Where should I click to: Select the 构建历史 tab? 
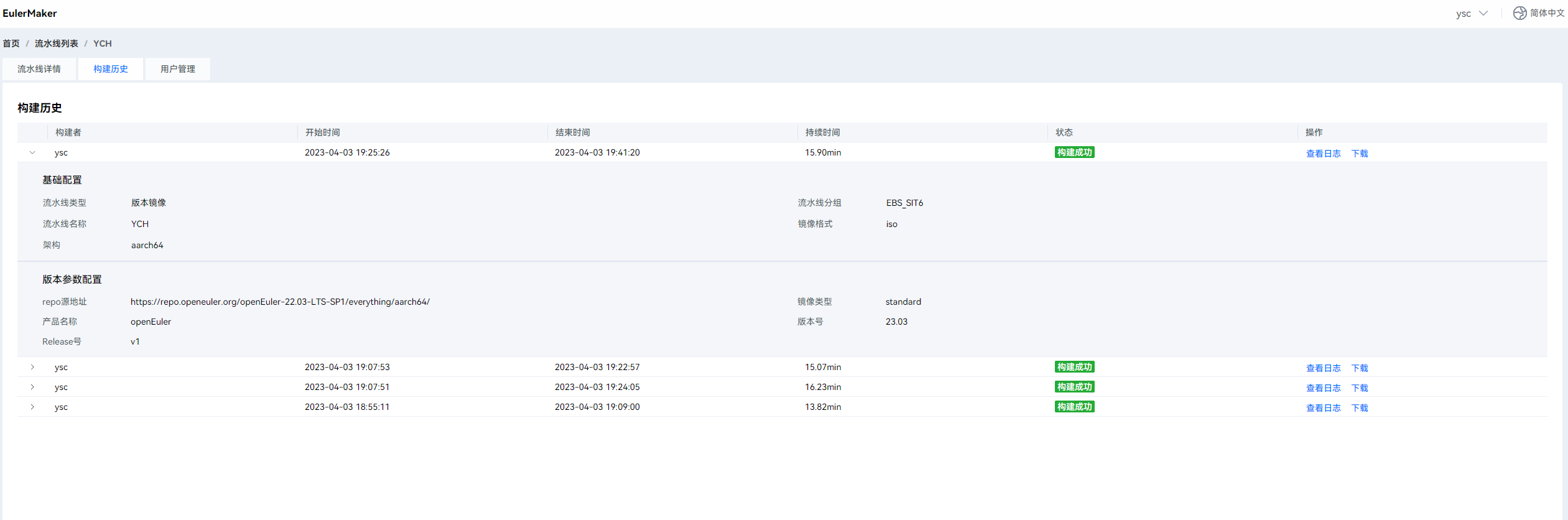click(x=111, y=69)
